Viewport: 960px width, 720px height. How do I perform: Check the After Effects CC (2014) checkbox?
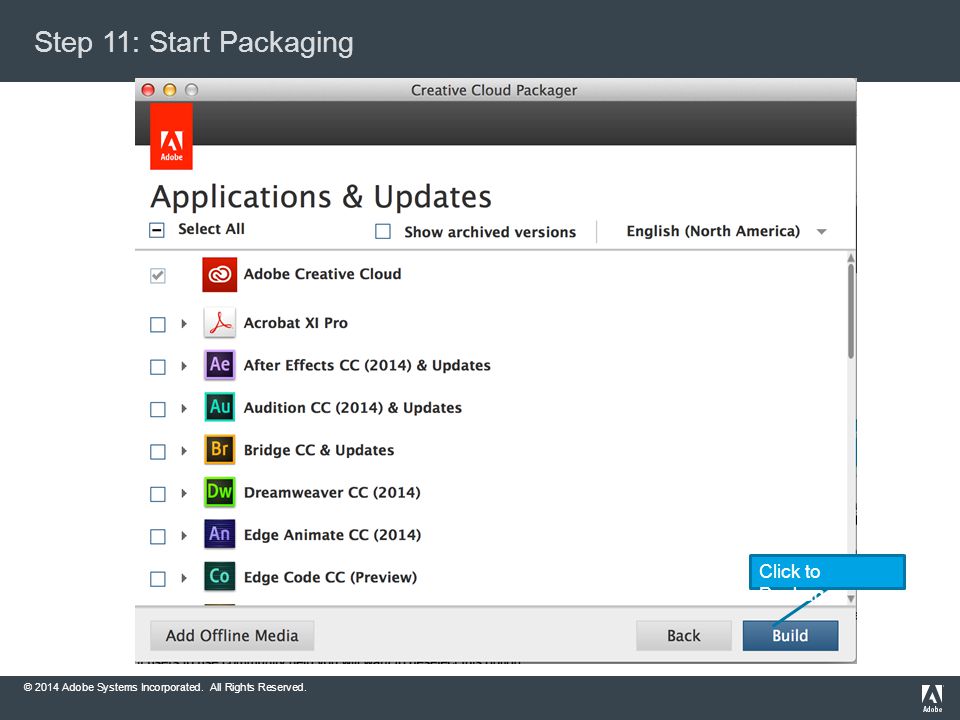point(157,367)
